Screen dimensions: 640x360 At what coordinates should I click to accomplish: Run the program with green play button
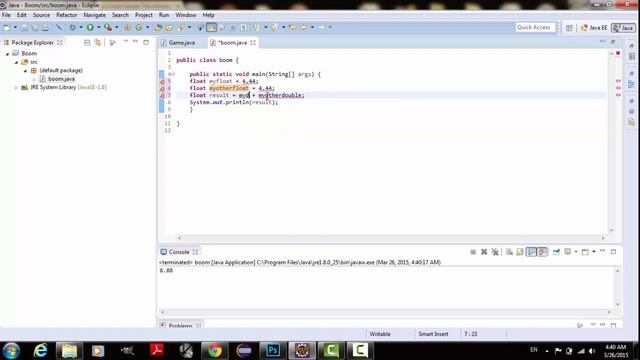pyautogui.click(x=90, y=27)
